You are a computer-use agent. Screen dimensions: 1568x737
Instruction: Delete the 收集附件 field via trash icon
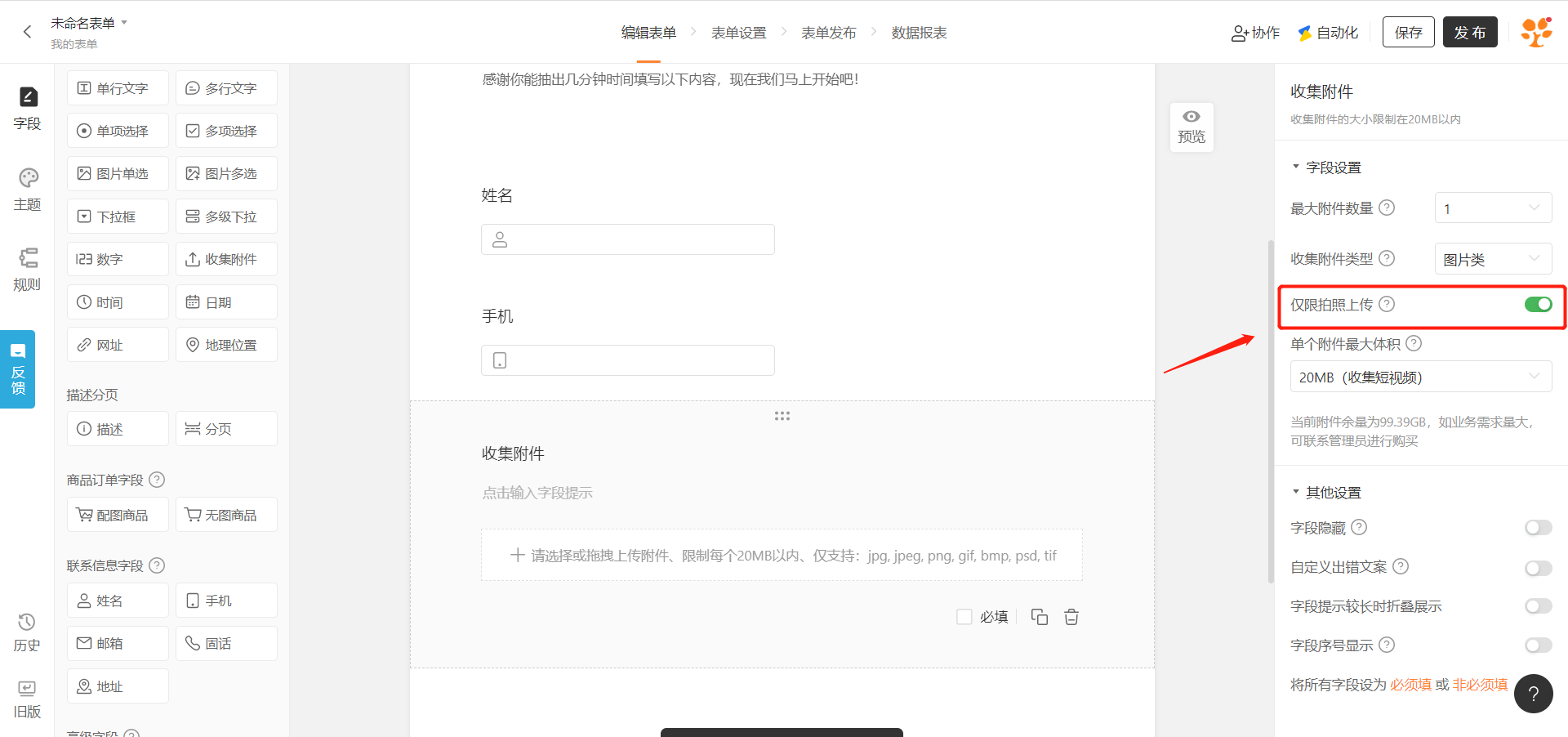click(x=1071, y=617)
